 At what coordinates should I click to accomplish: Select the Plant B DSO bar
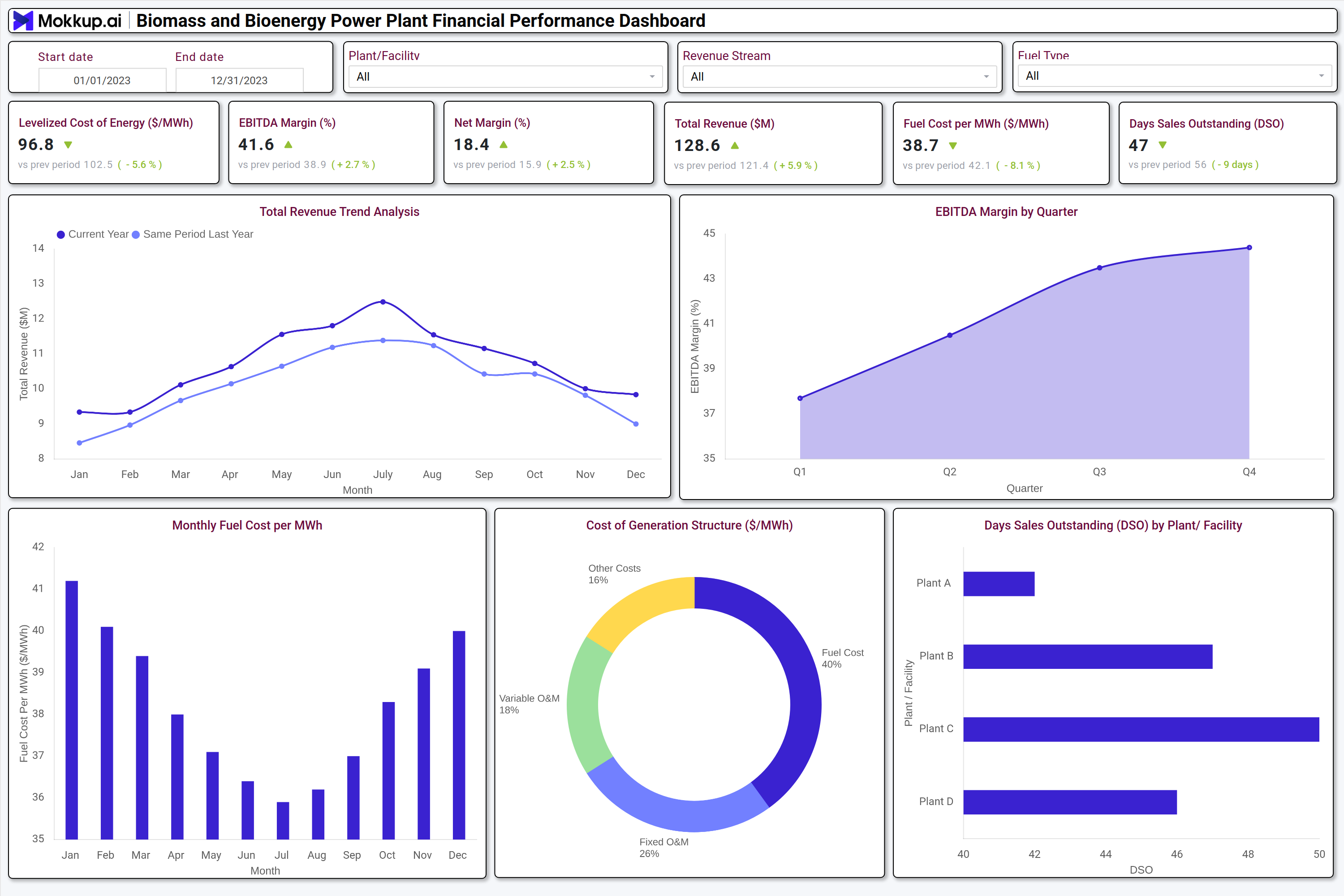(1088, 657)
